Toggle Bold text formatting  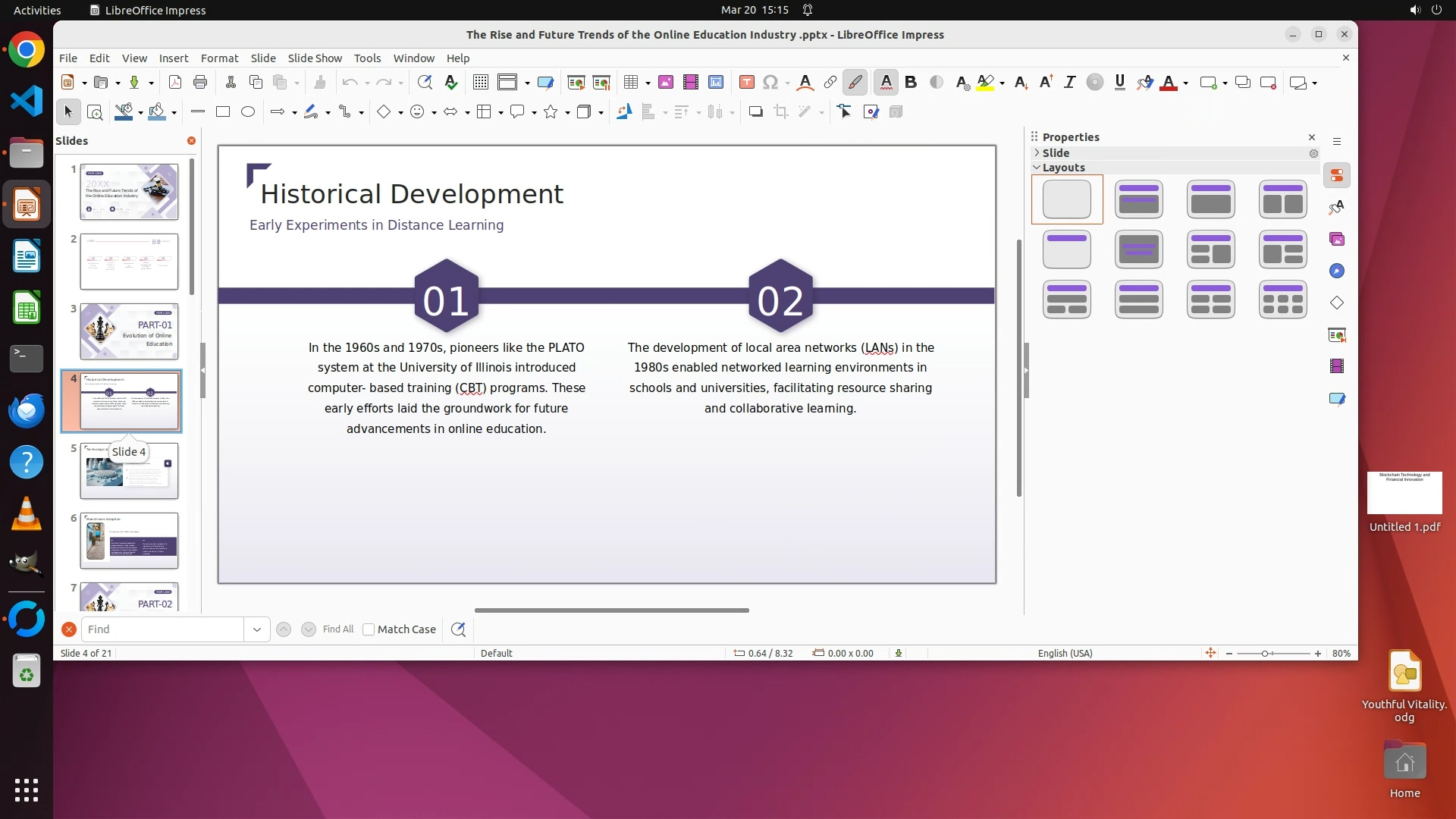click(x=911, y=83)
